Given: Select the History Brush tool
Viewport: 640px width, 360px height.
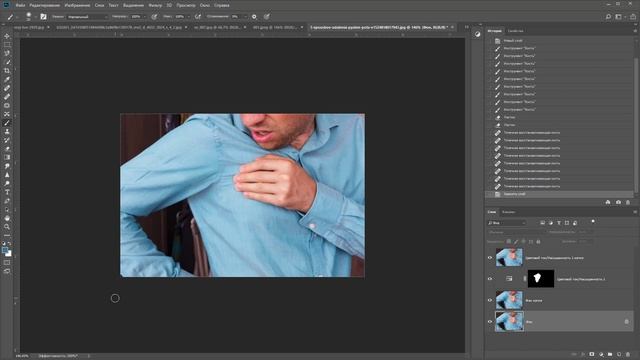Looking at the screenshot, I should (7, 140).
